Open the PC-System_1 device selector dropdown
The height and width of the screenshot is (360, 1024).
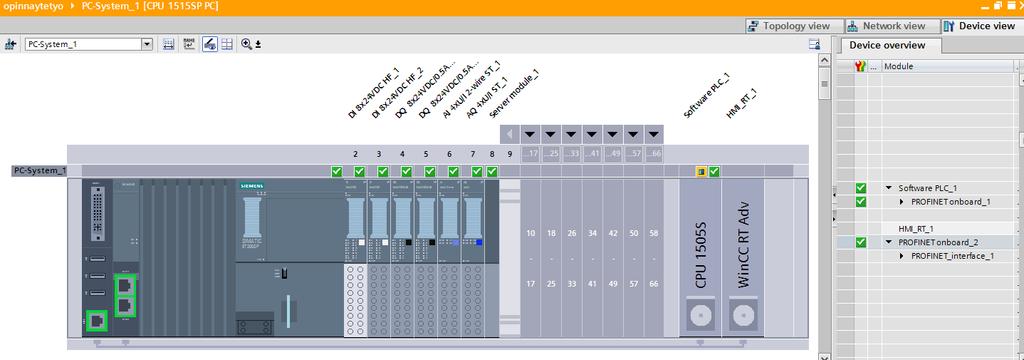coord(147,44)
